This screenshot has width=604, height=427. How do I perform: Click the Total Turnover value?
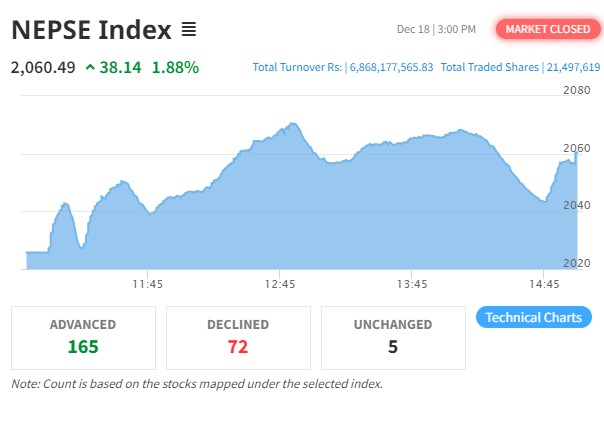pos(390,68)
